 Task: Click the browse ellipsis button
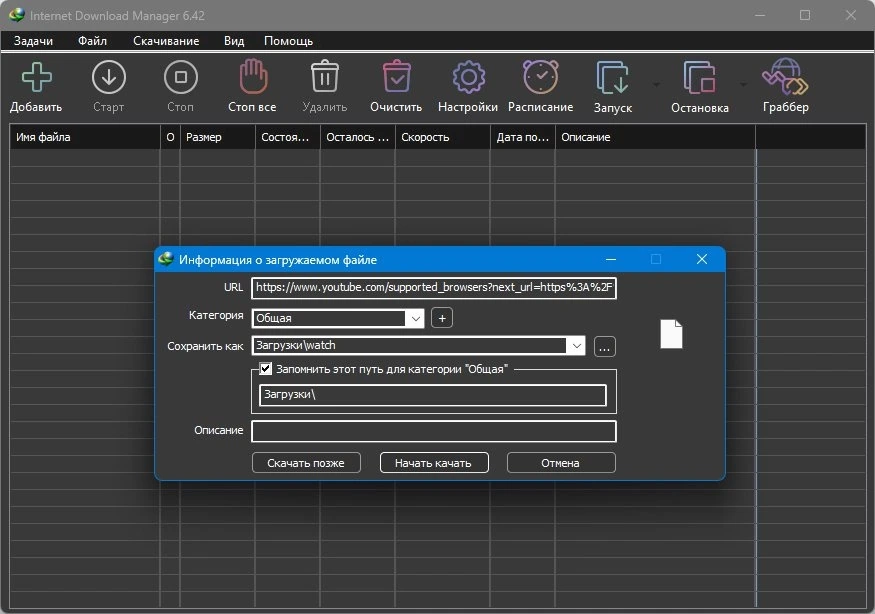[x=604, y=347]
